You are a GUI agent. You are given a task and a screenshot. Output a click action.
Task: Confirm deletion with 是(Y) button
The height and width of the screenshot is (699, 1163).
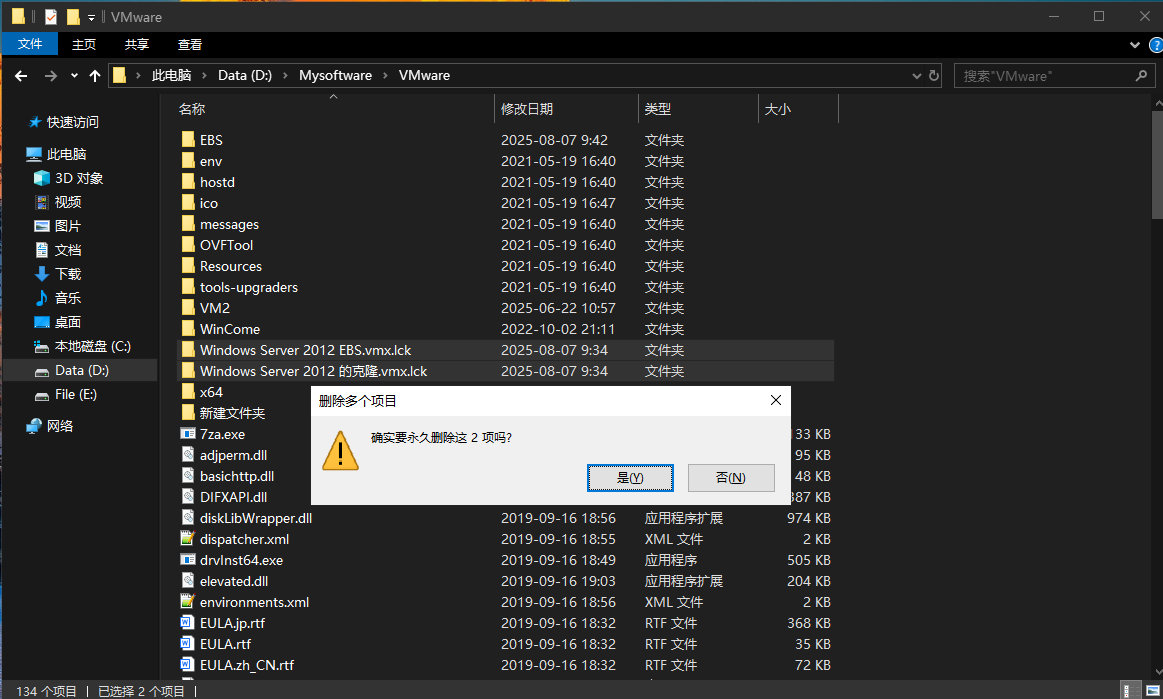[630, 478]
